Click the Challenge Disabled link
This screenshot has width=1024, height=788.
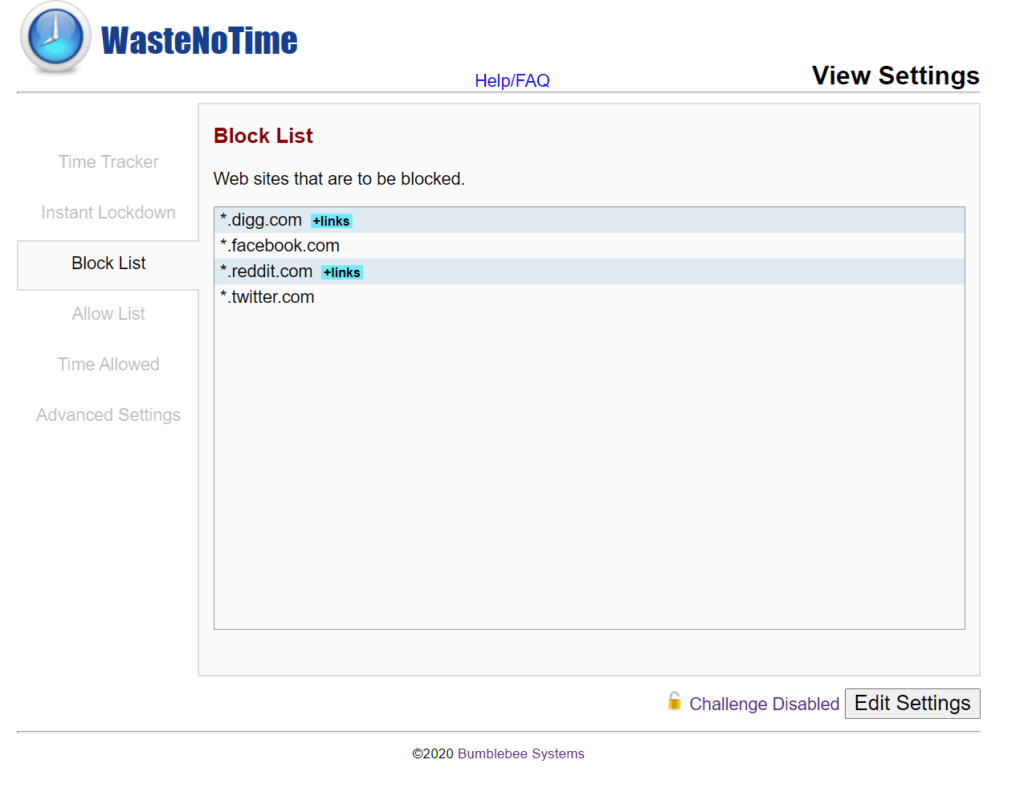coord(764,704)
